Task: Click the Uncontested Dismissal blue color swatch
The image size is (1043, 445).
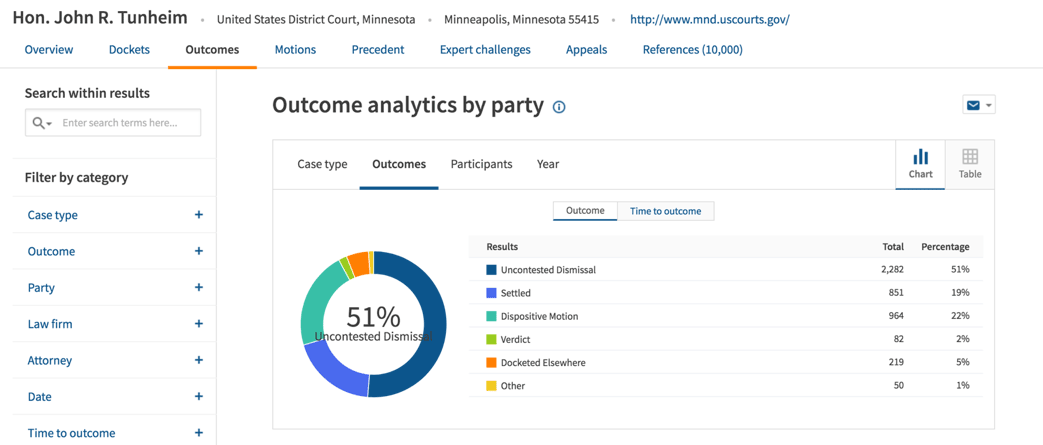Action: pos(491,270)
